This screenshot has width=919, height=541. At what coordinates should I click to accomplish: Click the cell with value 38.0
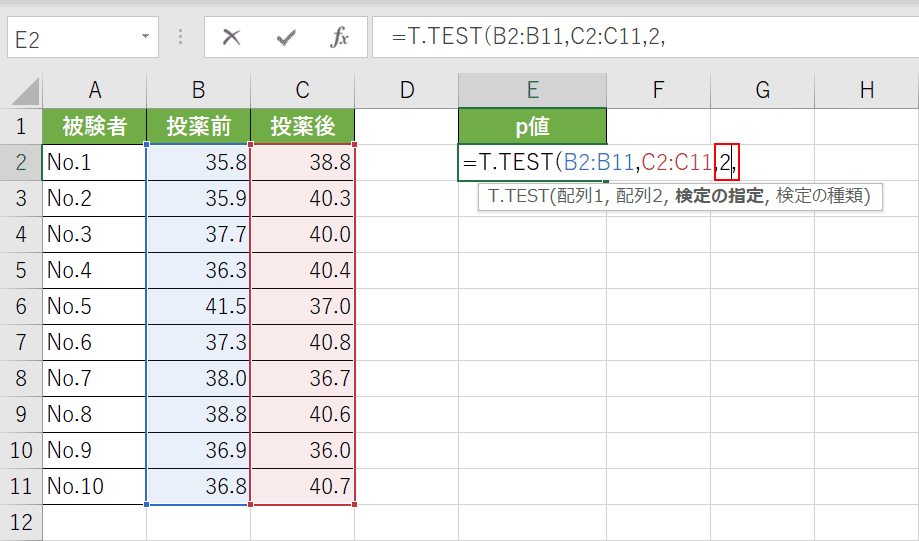(199, 378)
